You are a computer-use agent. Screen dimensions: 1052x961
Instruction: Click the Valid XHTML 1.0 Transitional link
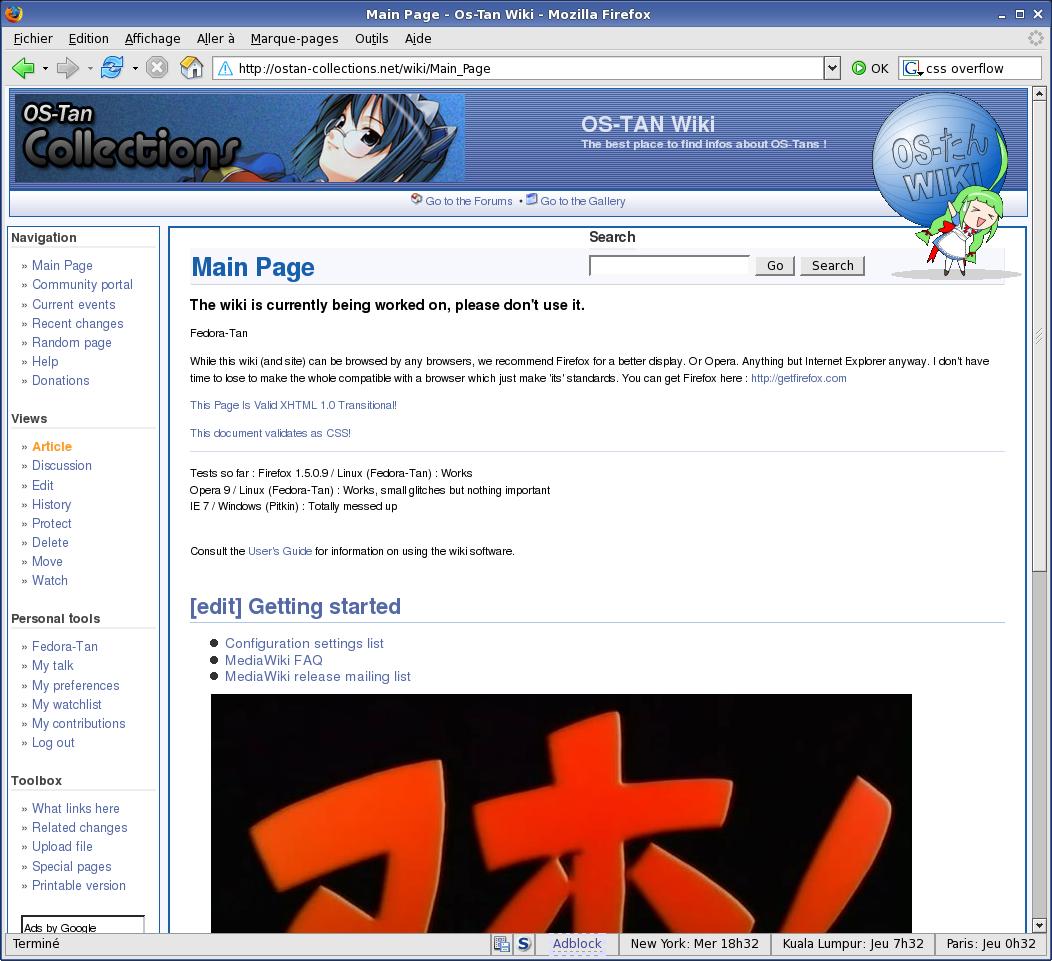[293, 405]
